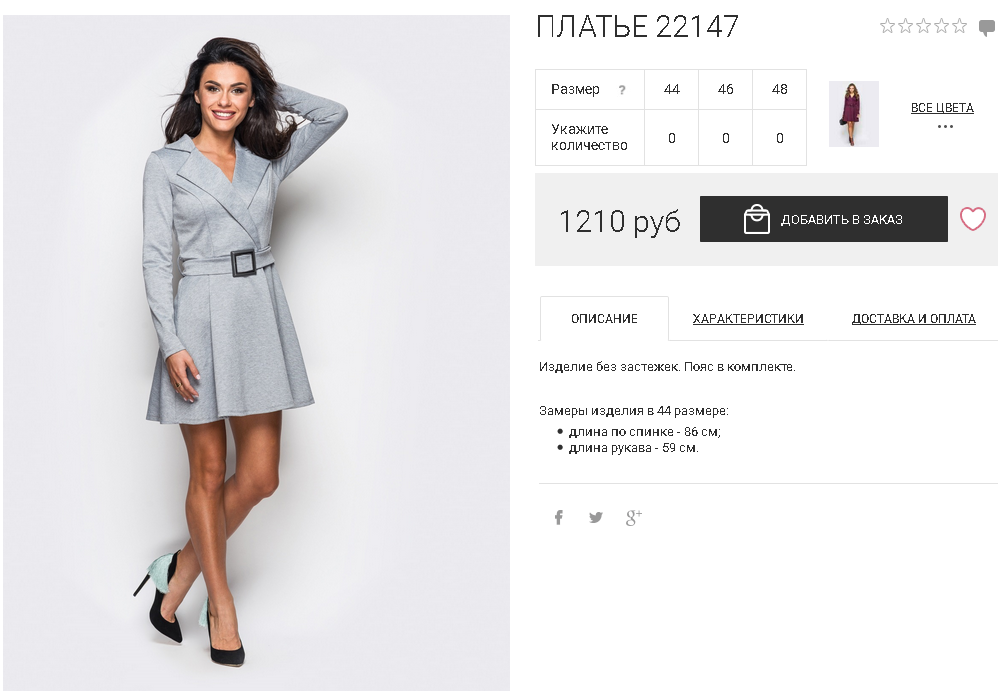This screenshot has width=998, height=694.
Task: Open the Все цвета link
Action: click(942, 108)
